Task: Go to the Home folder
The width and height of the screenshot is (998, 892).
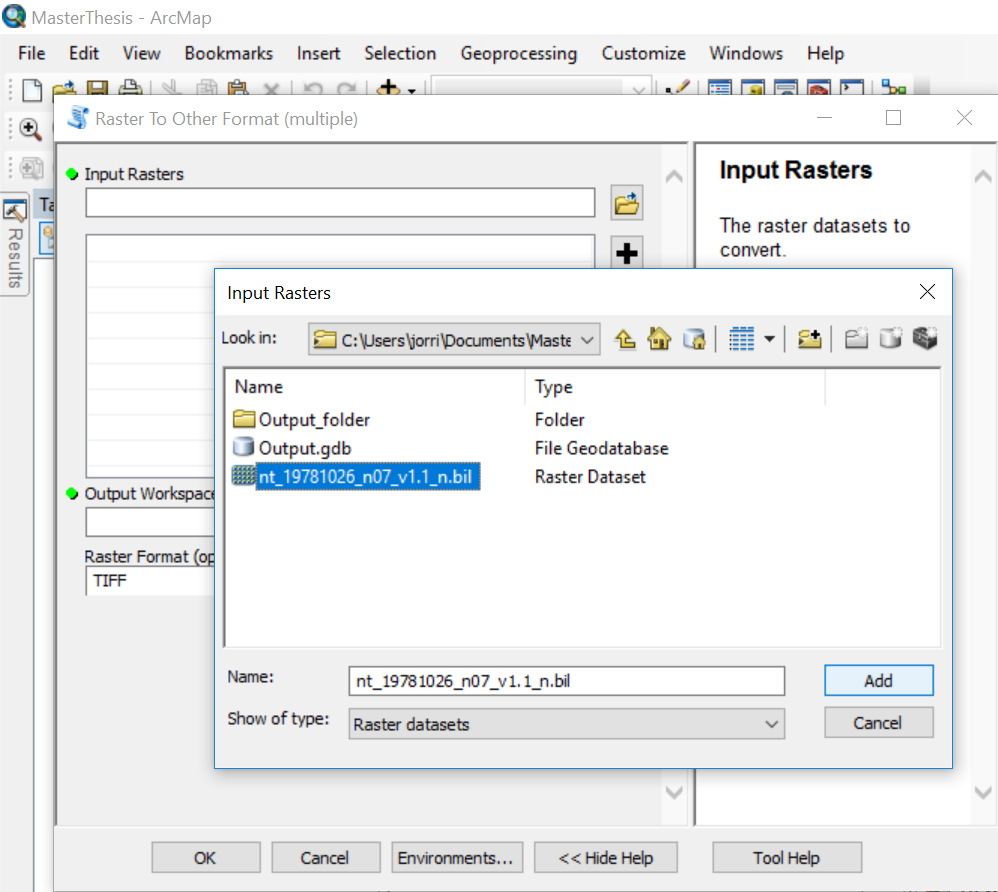Action: (659, 339)
